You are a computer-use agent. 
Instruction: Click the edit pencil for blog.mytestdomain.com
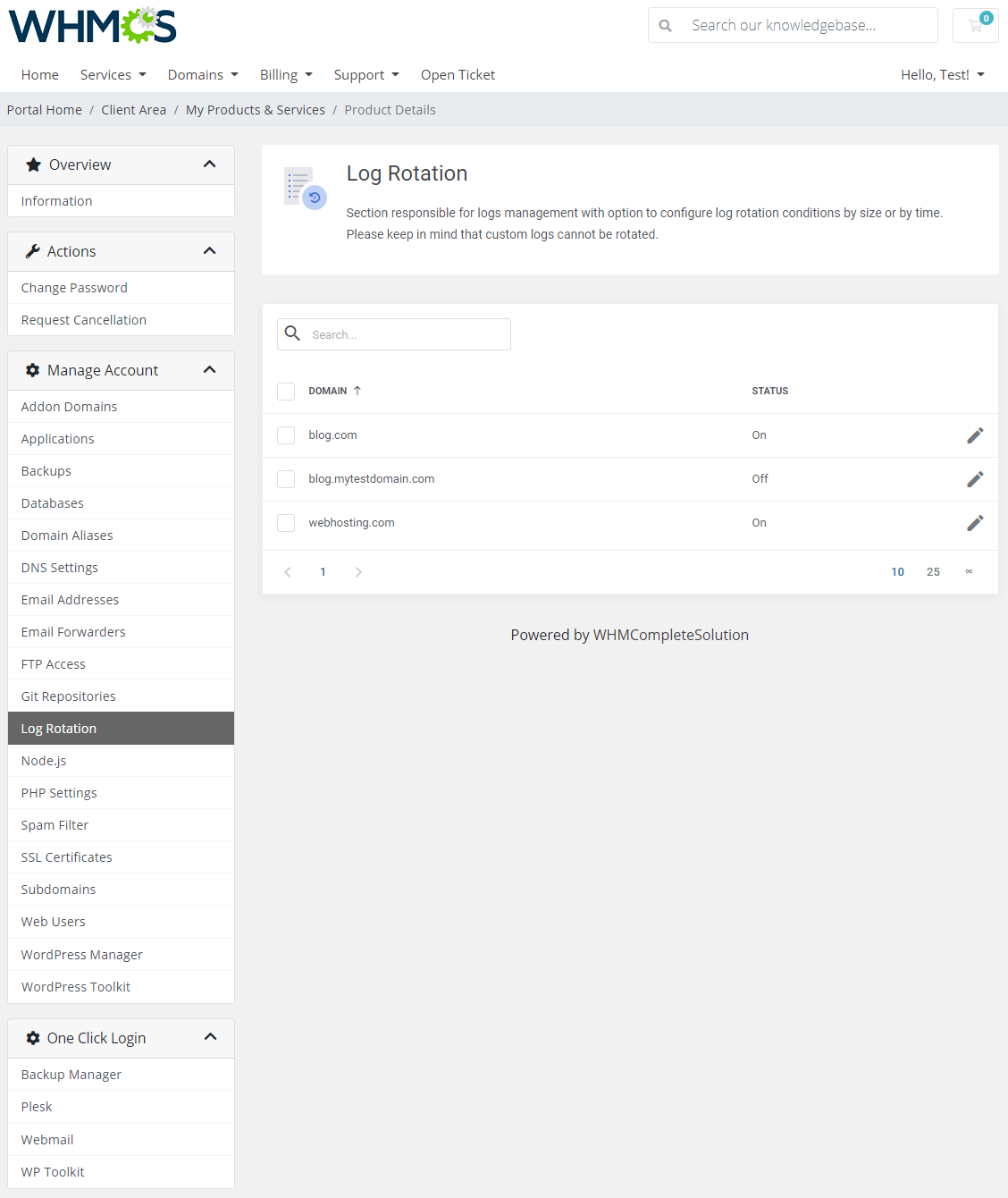(x=975, y=479)
